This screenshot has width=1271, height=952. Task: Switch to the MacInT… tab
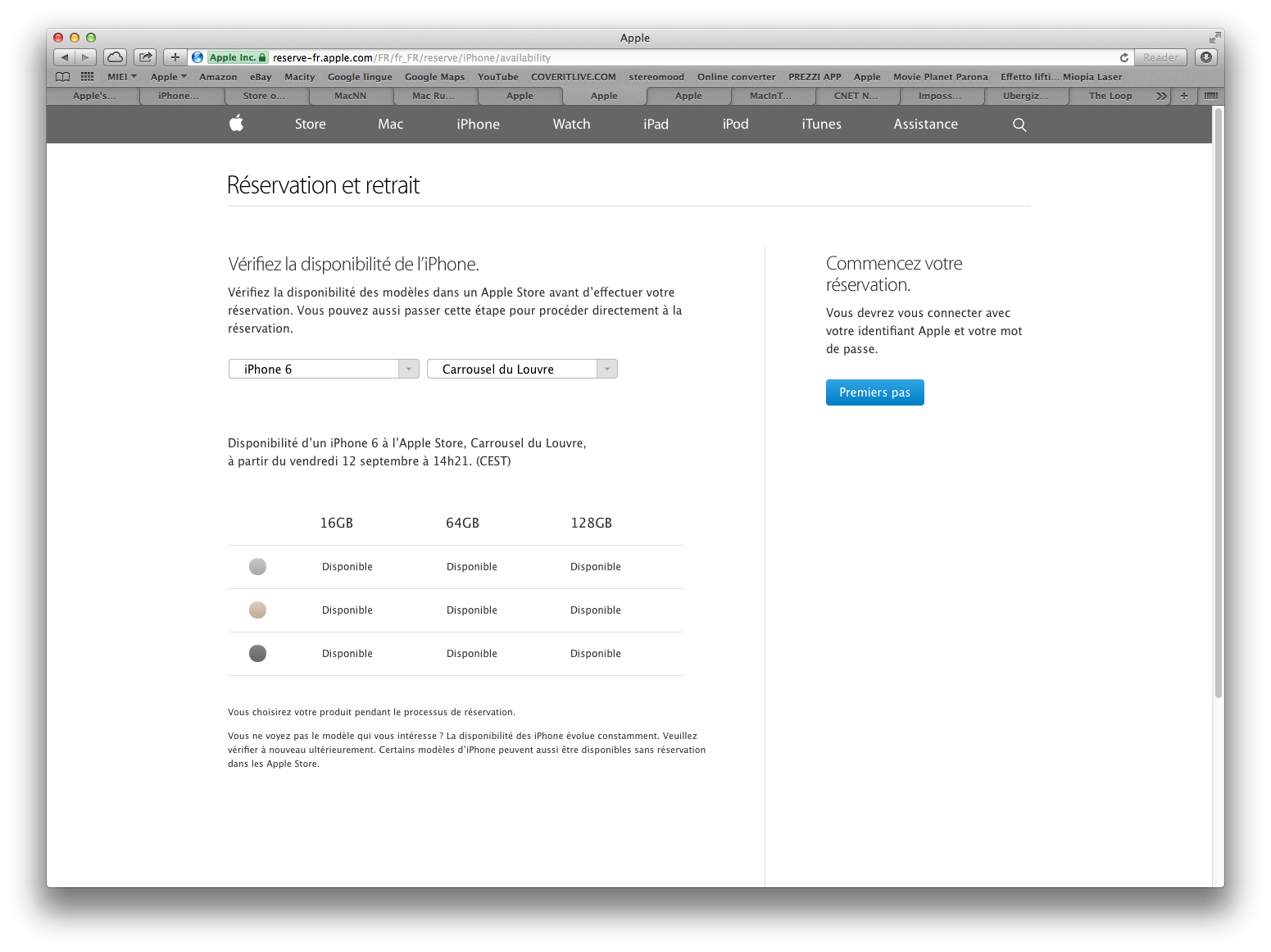pyautogui.click(x=770, y=96)
